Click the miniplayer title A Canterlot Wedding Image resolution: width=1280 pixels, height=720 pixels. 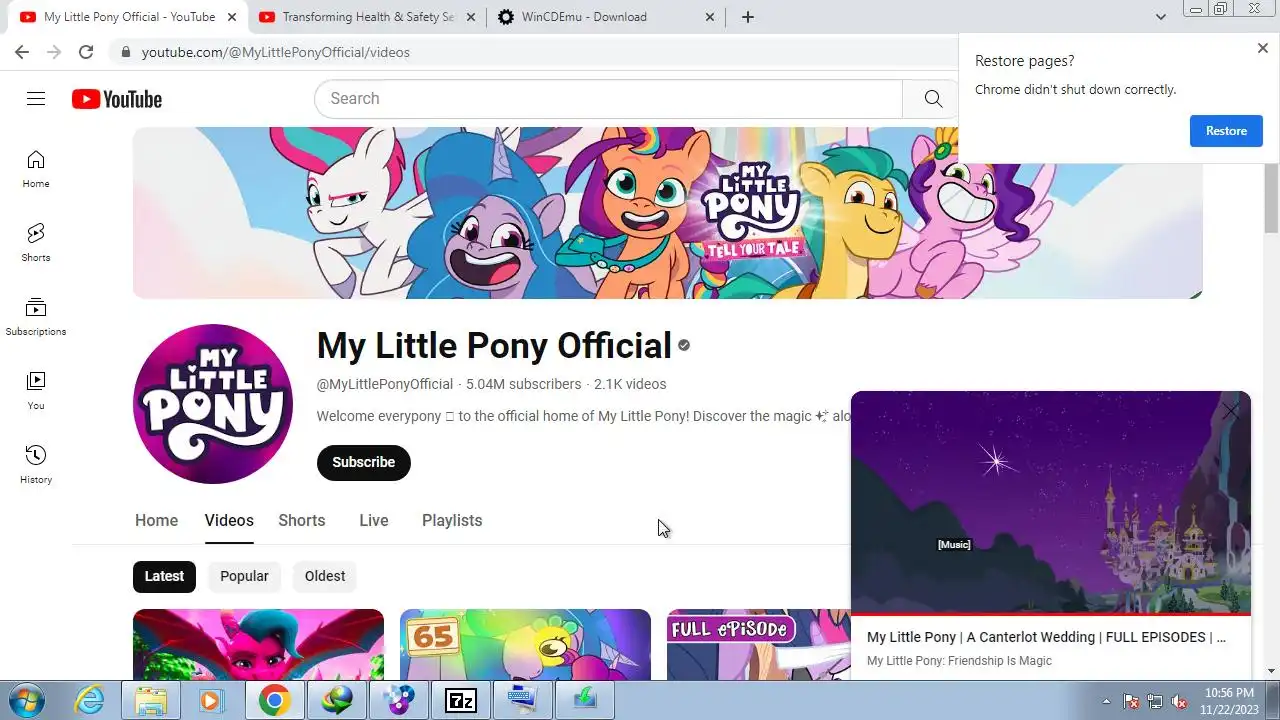coord(1046,637)
